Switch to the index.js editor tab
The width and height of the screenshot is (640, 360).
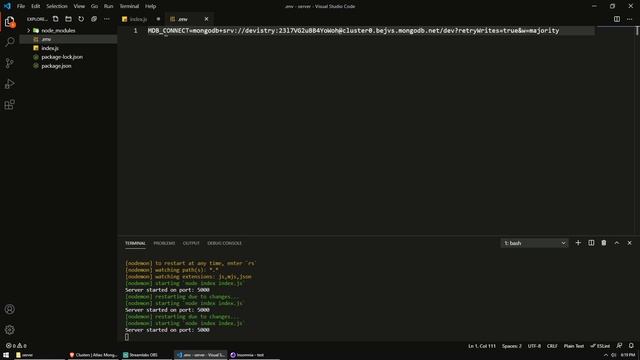[138, 19]
